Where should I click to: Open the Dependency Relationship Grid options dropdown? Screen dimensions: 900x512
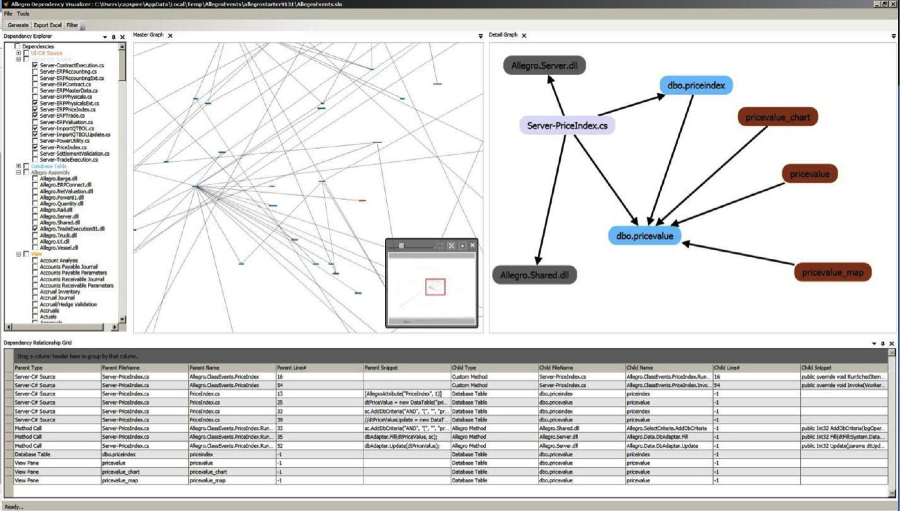[874, 343]
